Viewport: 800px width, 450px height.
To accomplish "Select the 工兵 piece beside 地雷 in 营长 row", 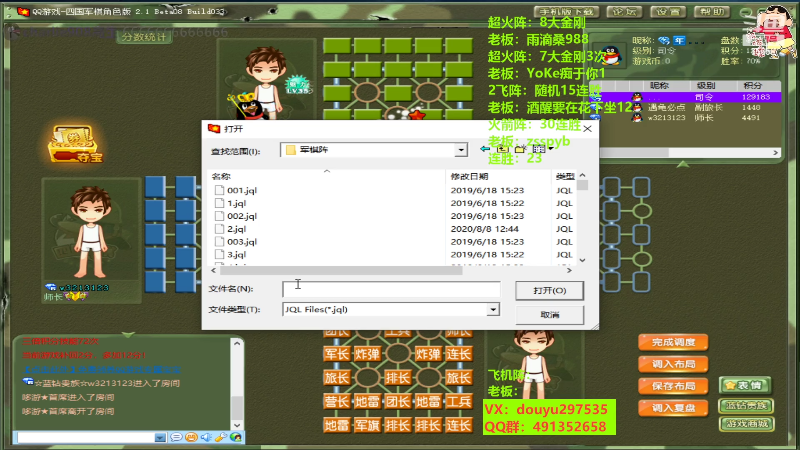I will (459, 402).
